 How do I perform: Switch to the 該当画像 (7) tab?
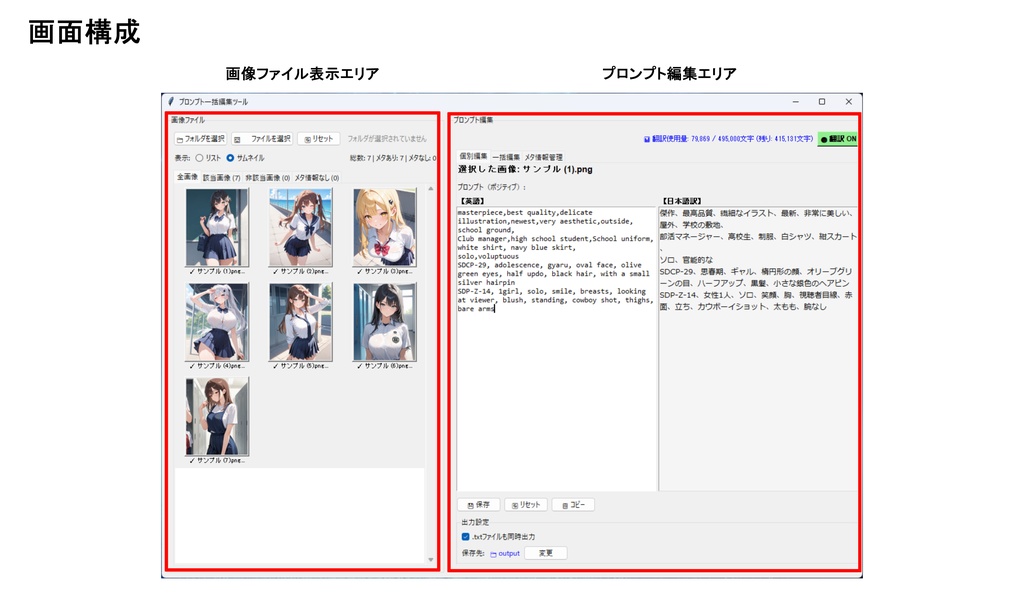[221, 178]
